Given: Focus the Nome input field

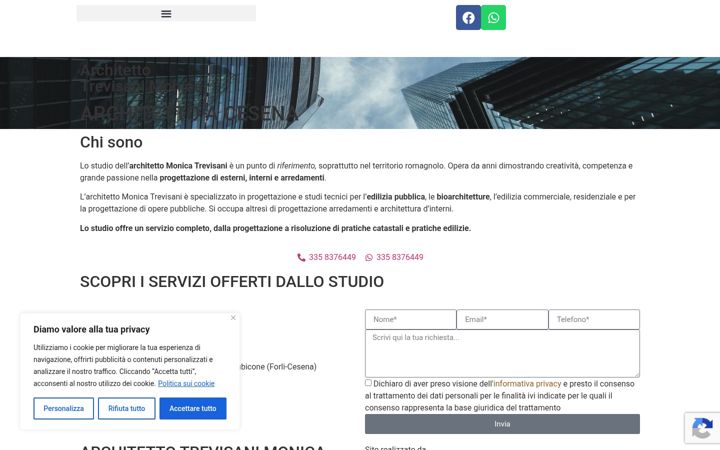Looking at the screenshot, I should point(411,319).
